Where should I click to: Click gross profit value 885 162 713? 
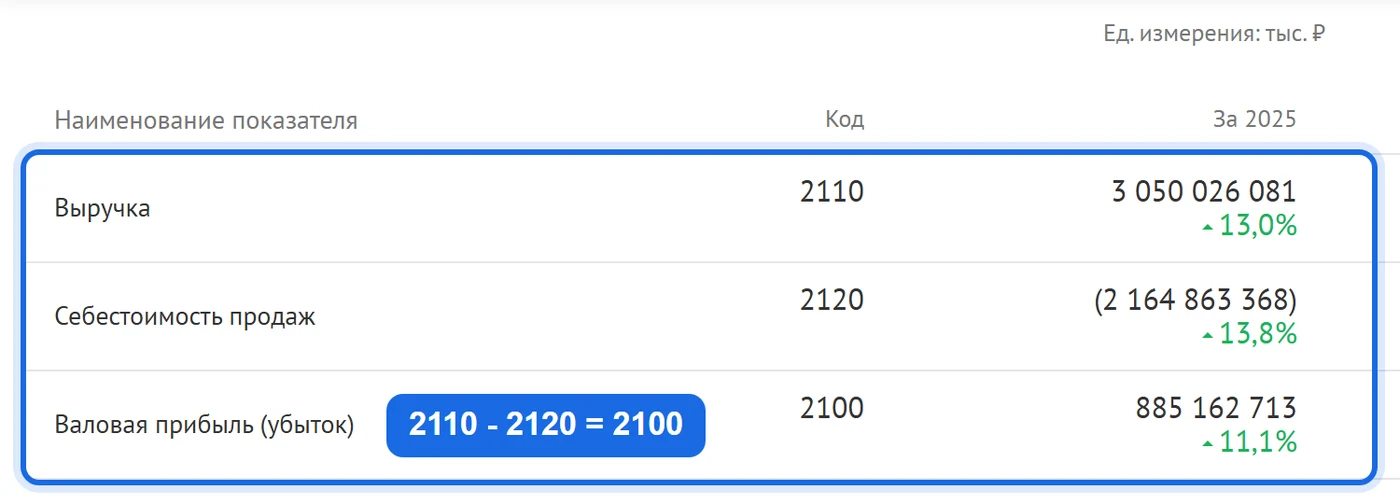[1216, 408]
